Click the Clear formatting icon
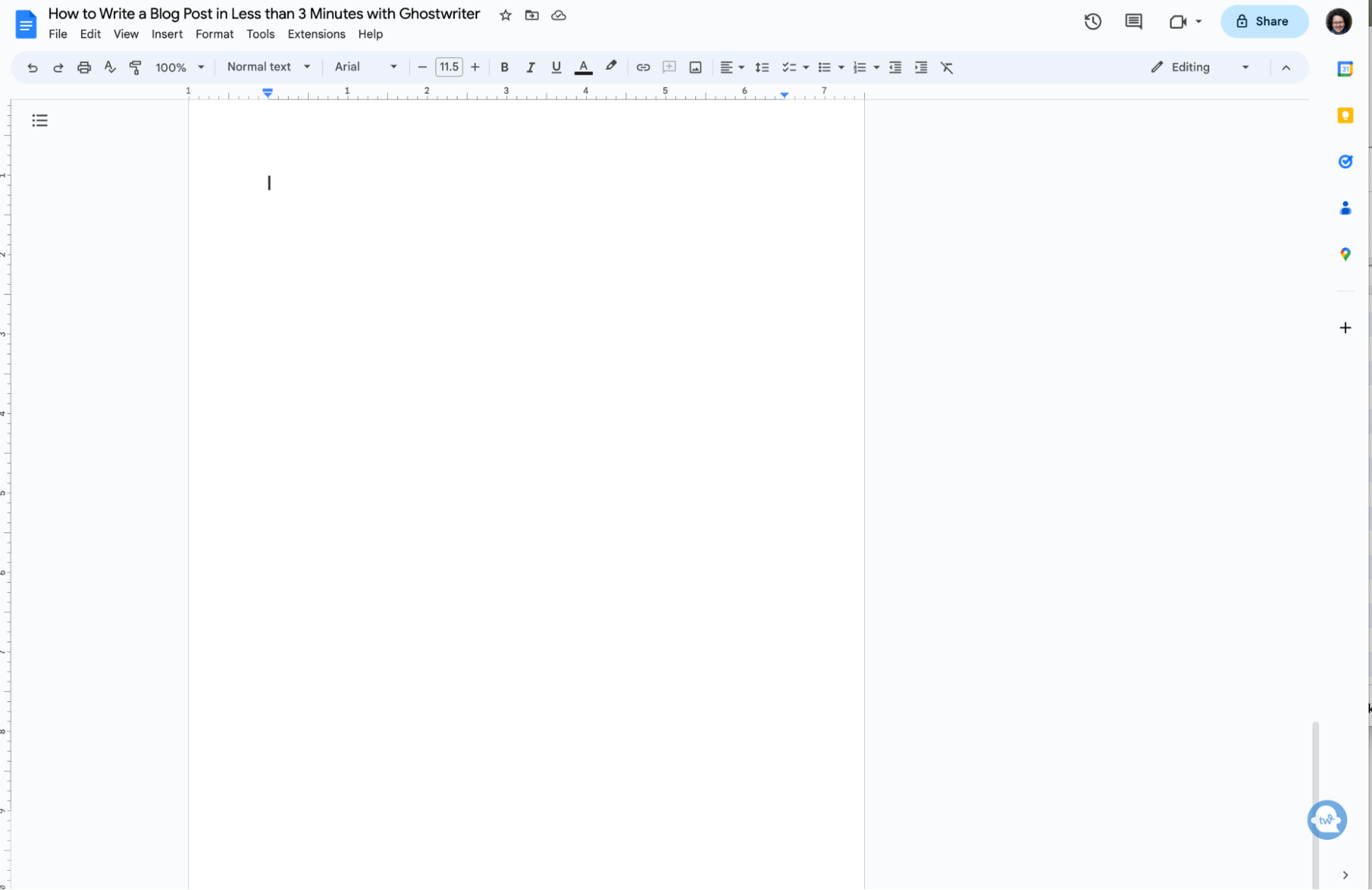Viewport: 1372px width, 890px height. [946, 67]
